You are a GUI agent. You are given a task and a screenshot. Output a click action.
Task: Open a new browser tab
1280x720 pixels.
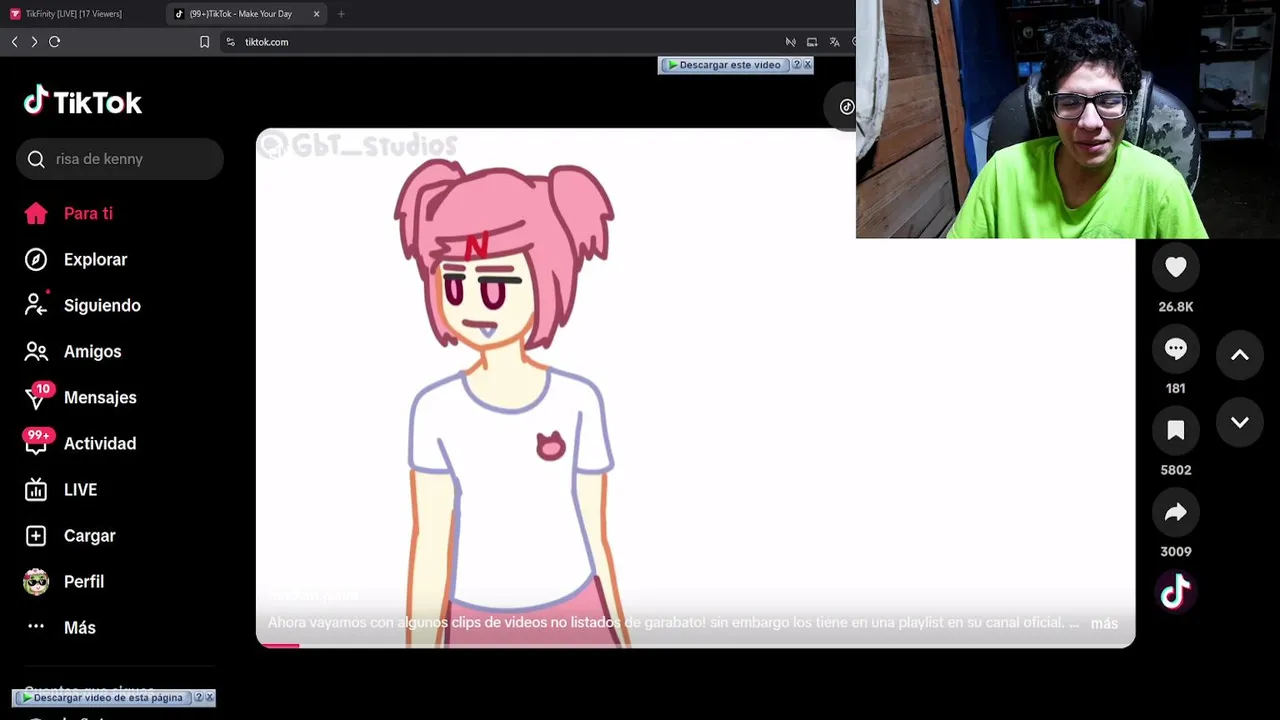341,14
